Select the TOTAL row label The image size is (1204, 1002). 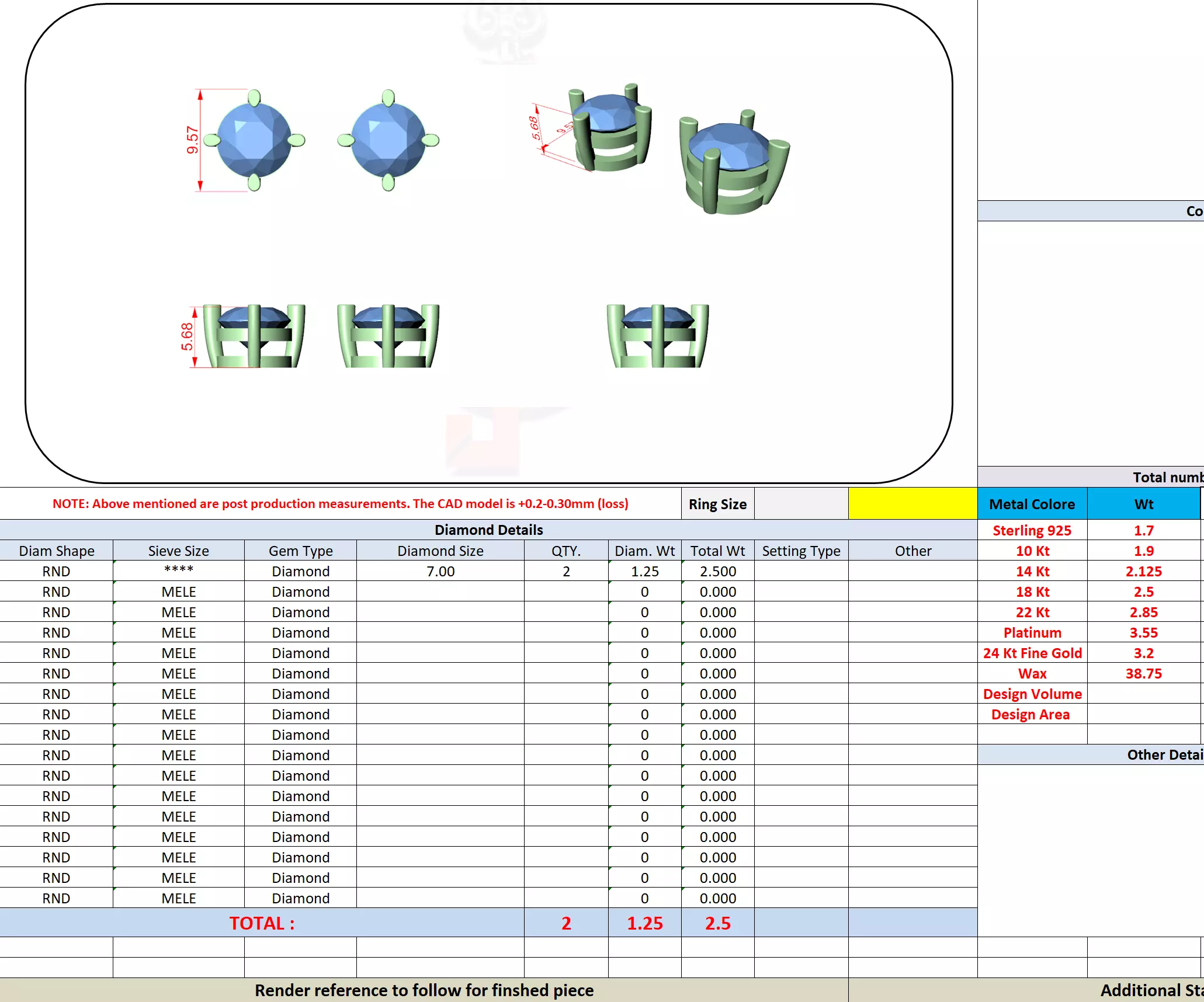pyautogui.click(x=262, y=923)
